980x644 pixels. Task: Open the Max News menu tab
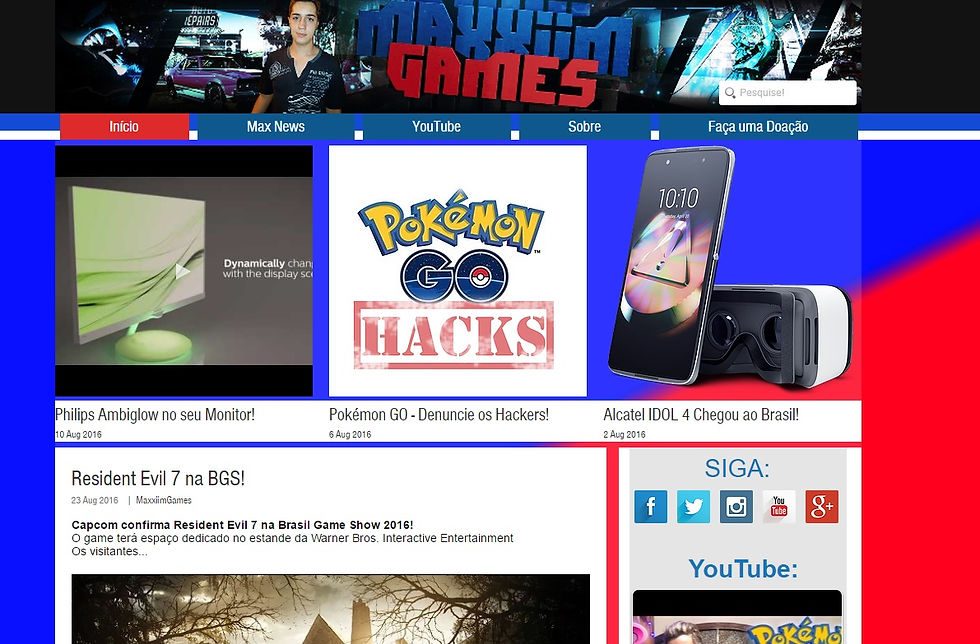point(276,127)
